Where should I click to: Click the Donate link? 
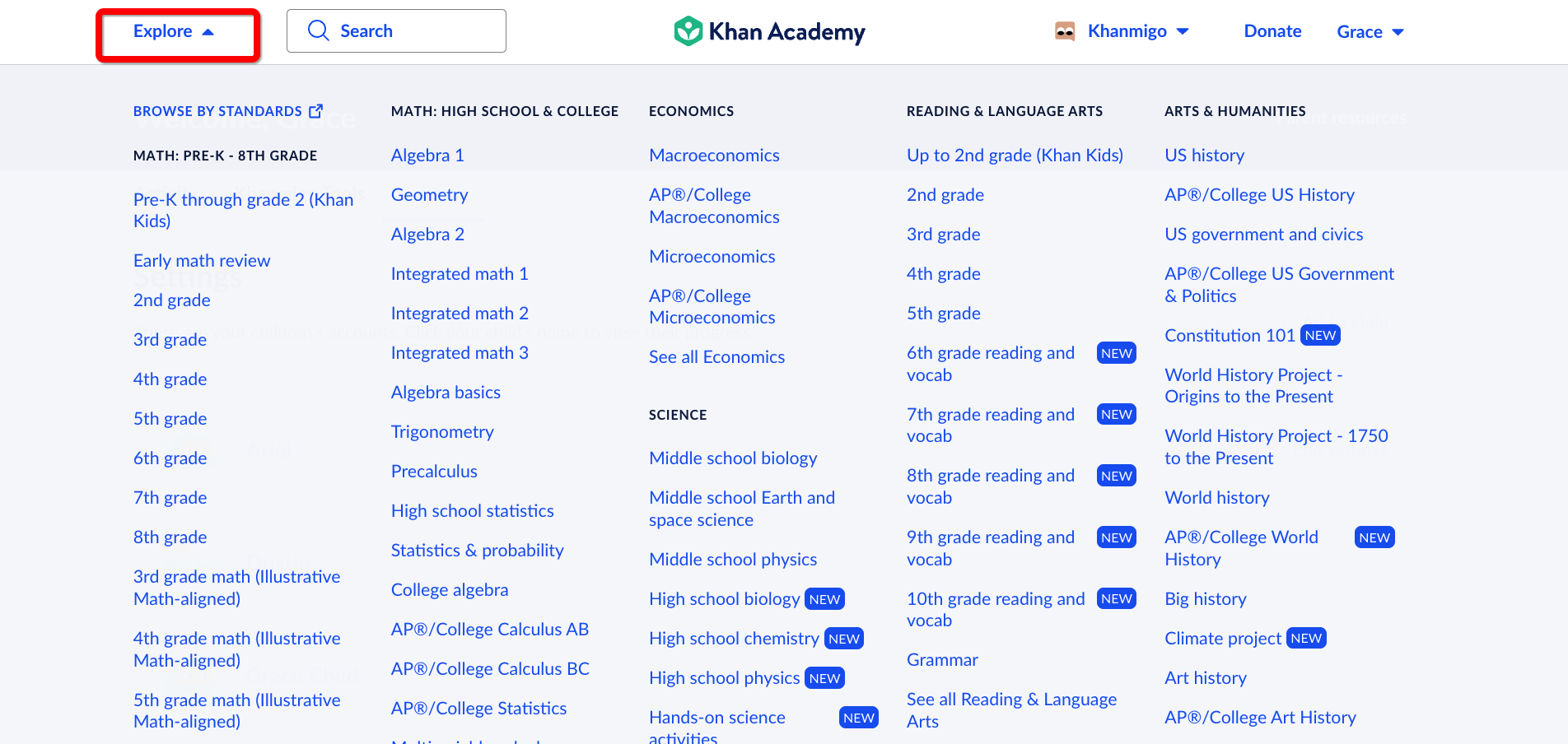[1272, 31]
